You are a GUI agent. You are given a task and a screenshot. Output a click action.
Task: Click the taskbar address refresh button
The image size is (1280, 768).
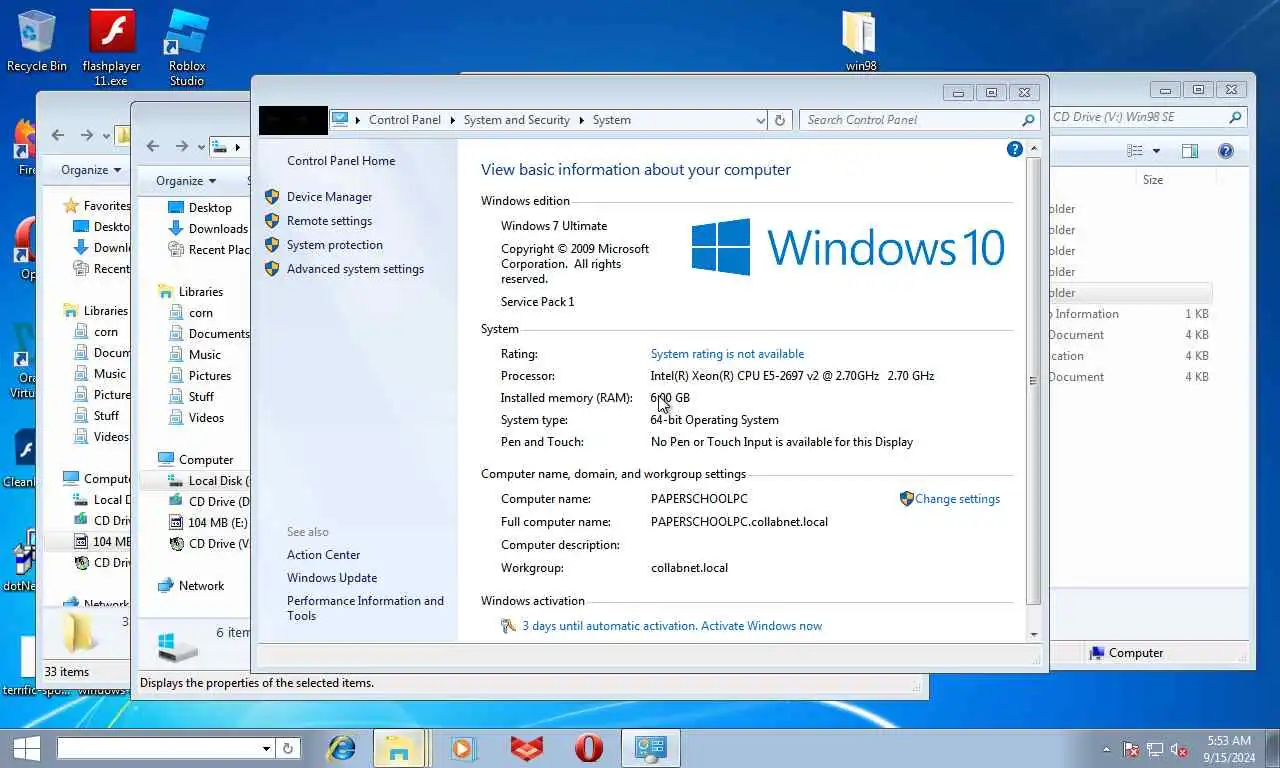point(287,748)
